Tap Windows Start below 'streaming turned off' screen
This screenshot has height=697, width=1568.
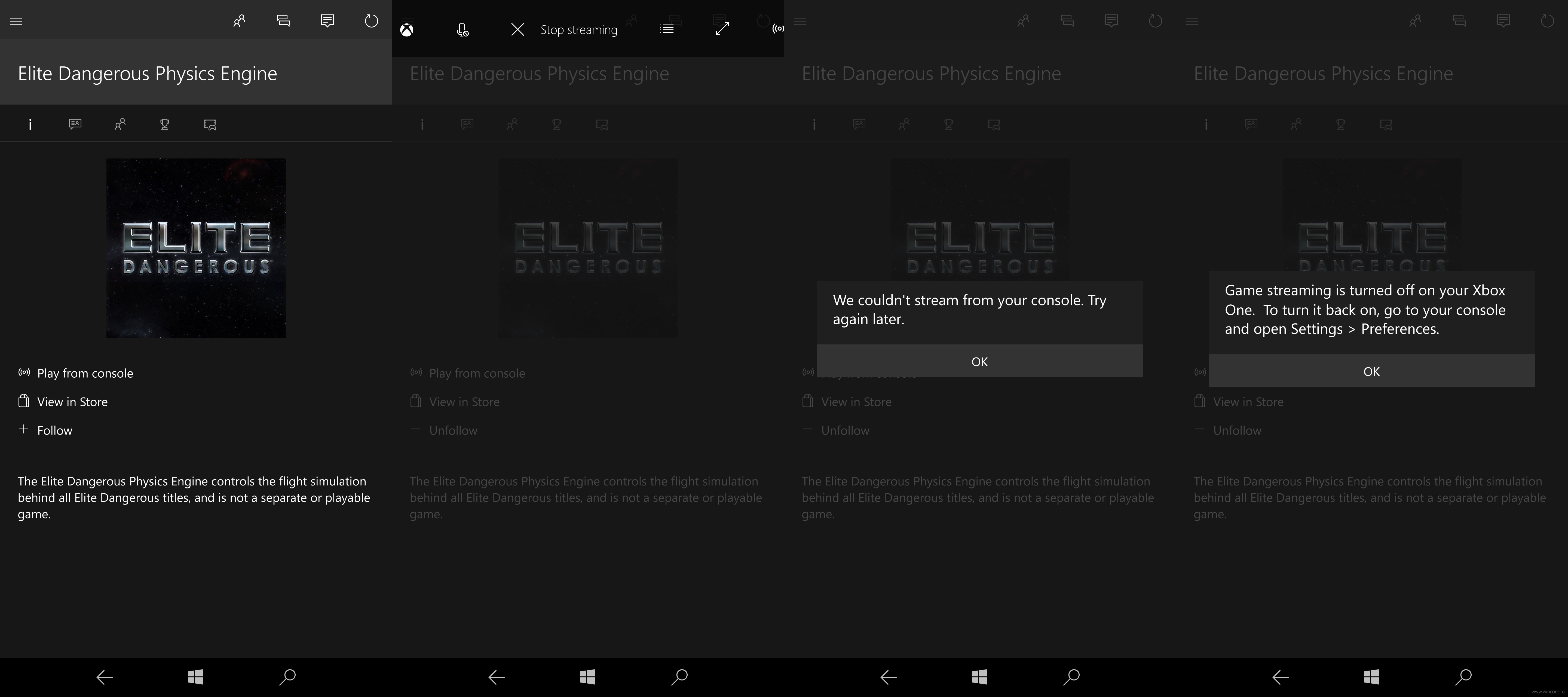tap(1371, 677)
